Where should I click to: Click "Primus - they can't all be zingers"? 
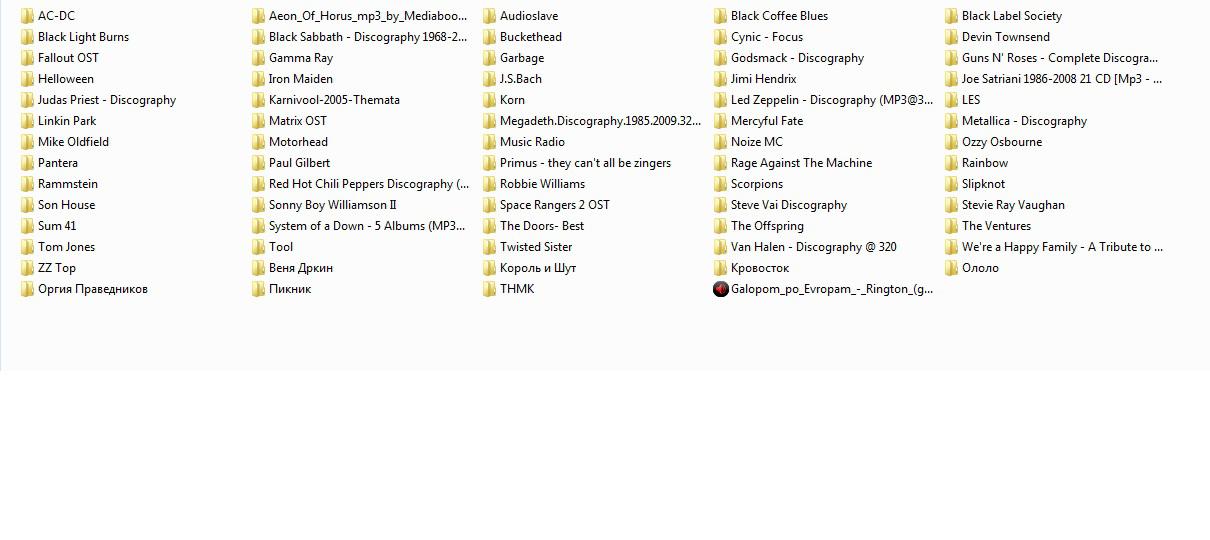point(586,163)
